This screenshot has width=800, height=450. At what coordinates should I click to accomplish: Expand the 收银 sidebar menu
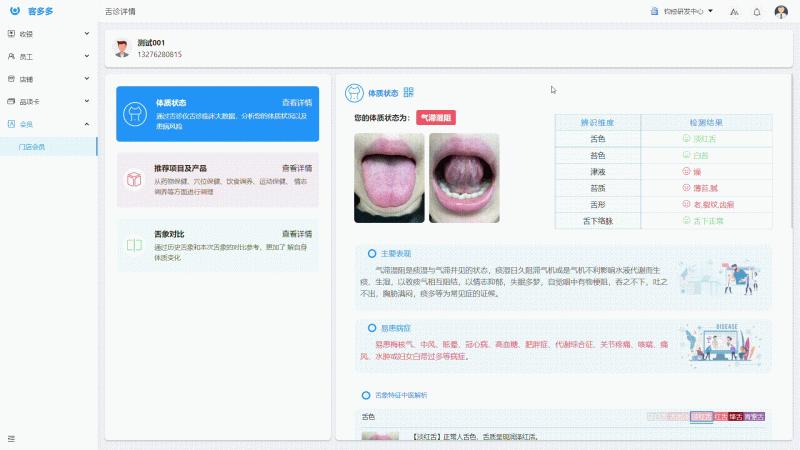(48, 34)
